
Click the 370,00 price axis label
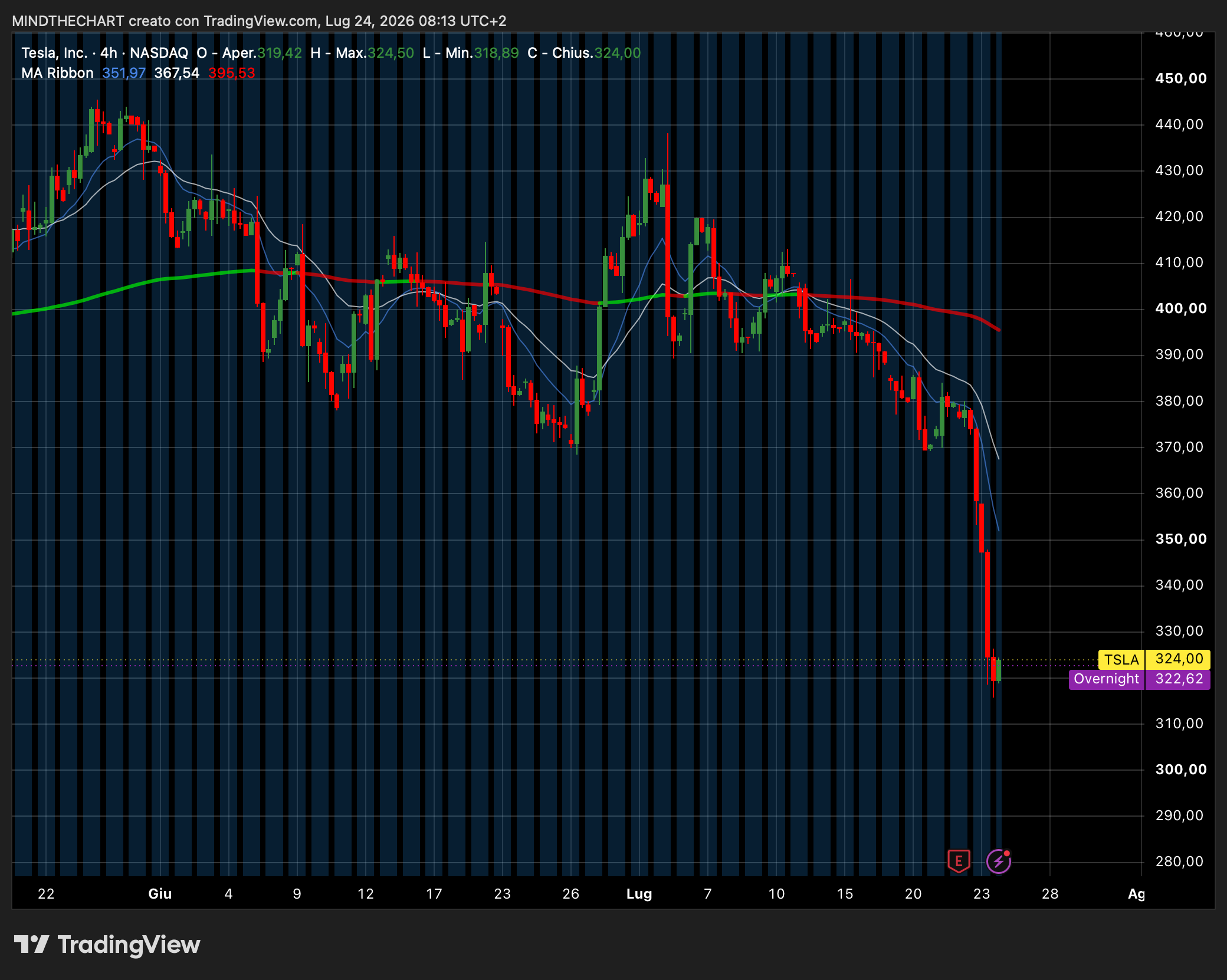(1179, 447)
